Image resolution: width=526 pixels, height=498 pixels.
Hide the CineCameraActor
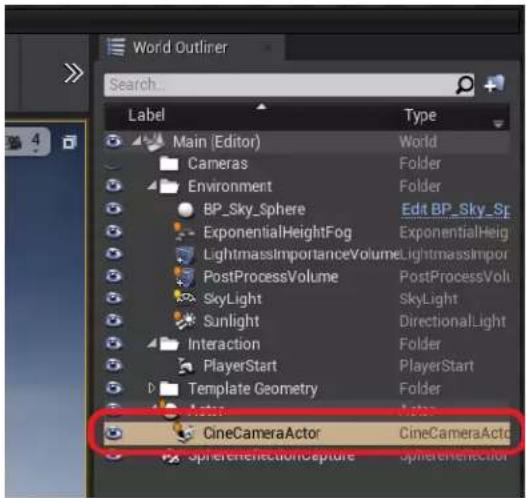tap(113, 433)
